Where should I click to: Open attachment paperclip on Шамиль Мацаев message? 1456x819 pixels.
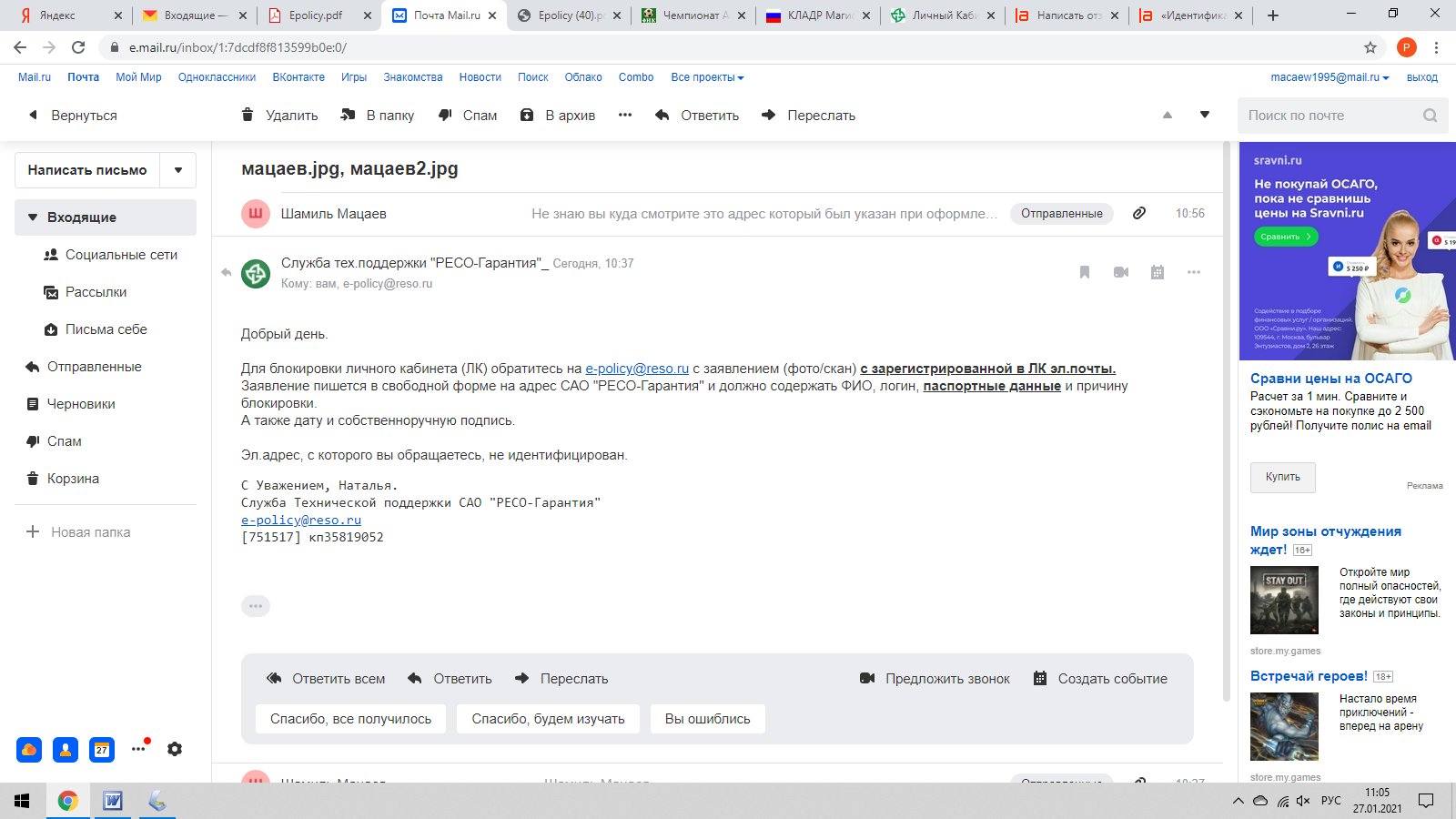1139,213
